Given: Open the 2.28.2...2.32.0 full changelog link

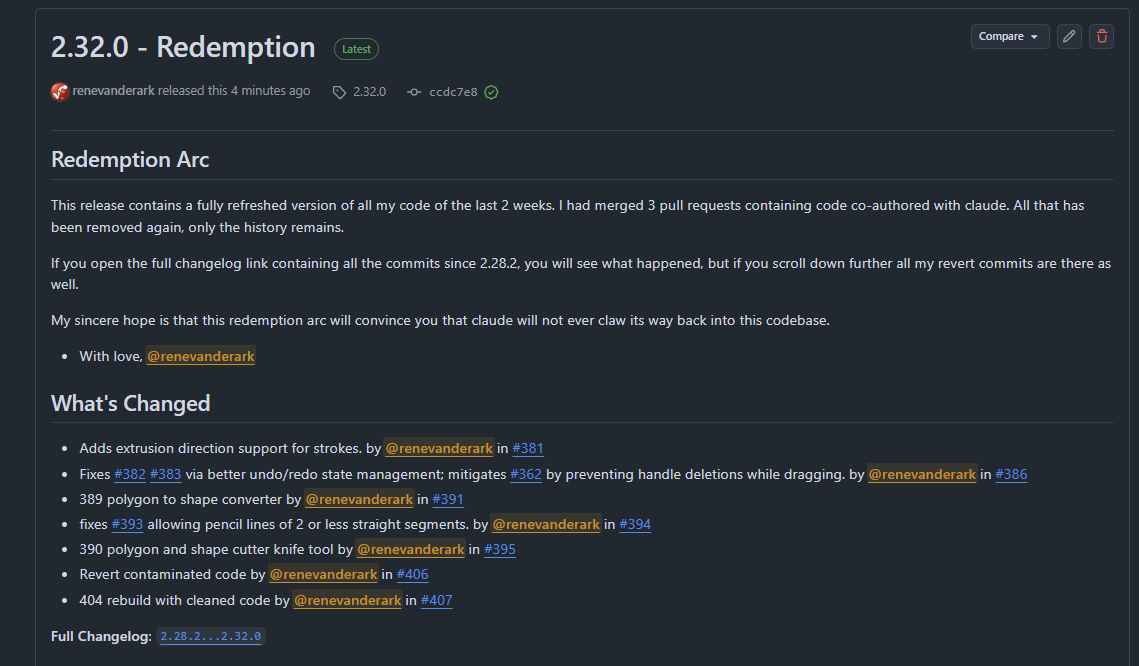Looking at the screenshot, I should [x=211, y=636].
